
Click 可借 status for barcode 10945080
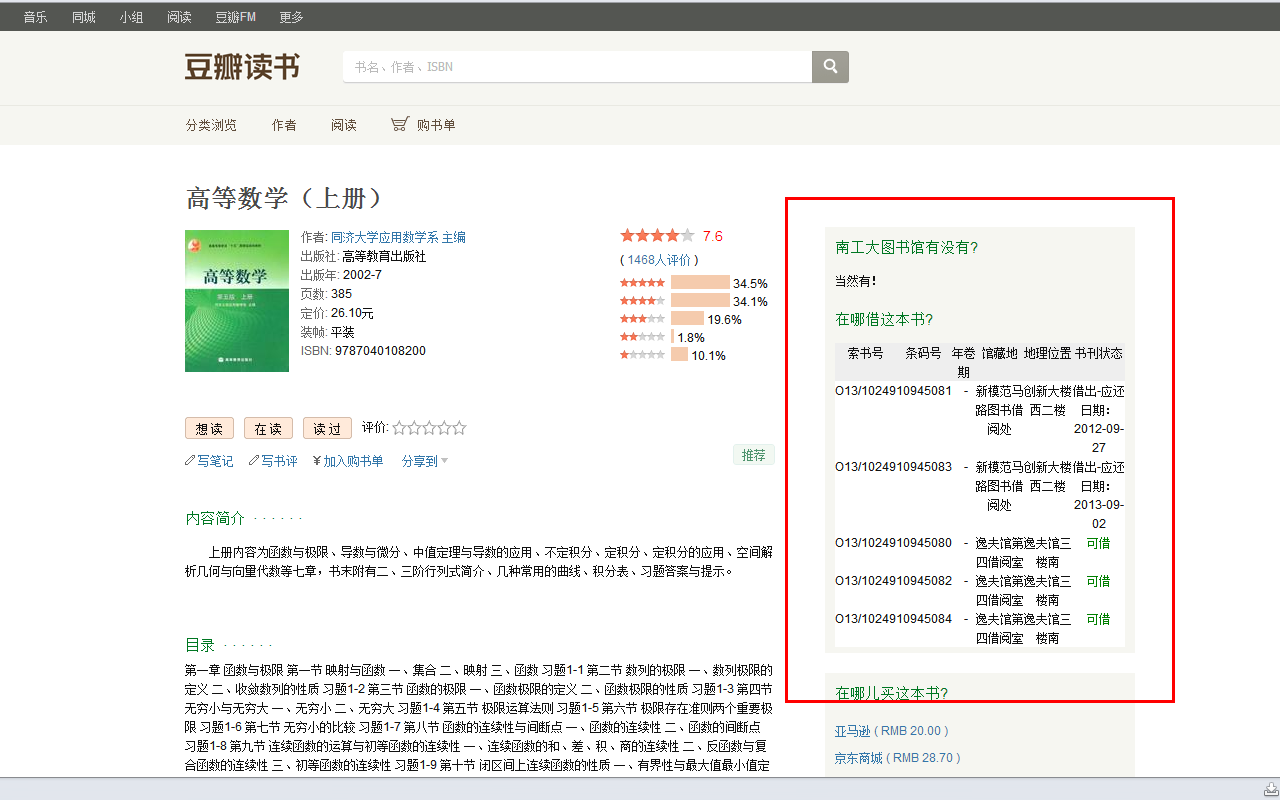coord(1098,543)
